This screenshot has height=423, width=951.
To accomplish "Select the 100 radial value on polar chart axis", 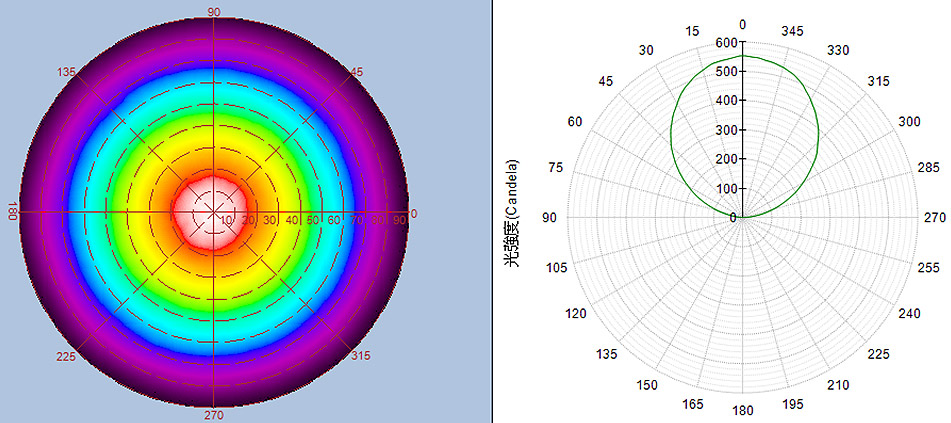I will (x=725, y=188).
